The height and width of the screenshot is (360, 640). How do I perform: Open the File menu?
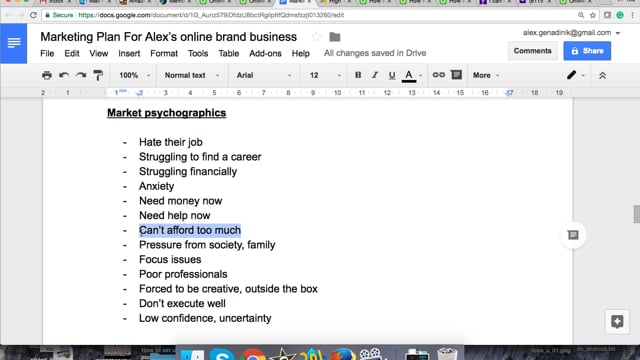click(x=47, y=53)
